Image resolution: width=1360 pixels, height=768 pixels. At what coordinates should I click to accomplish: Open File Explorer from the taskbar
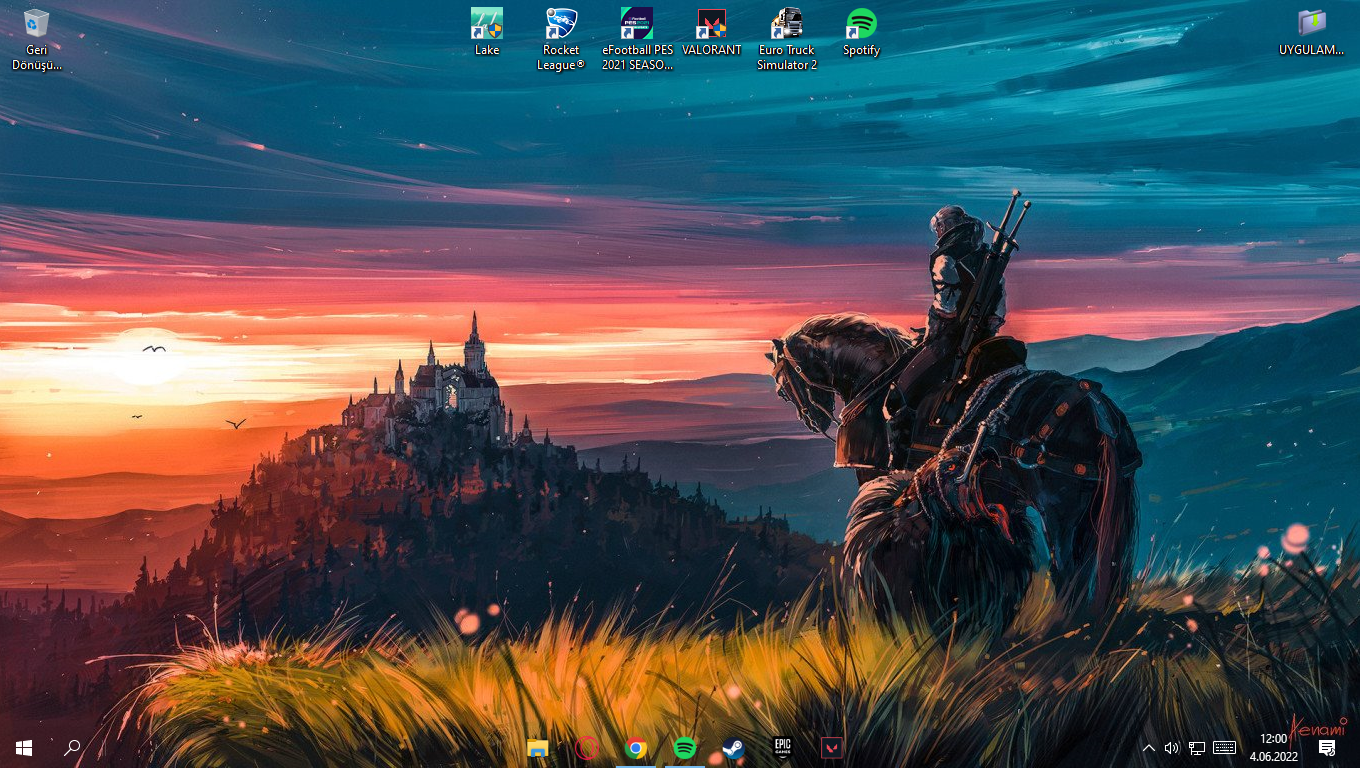538,748
